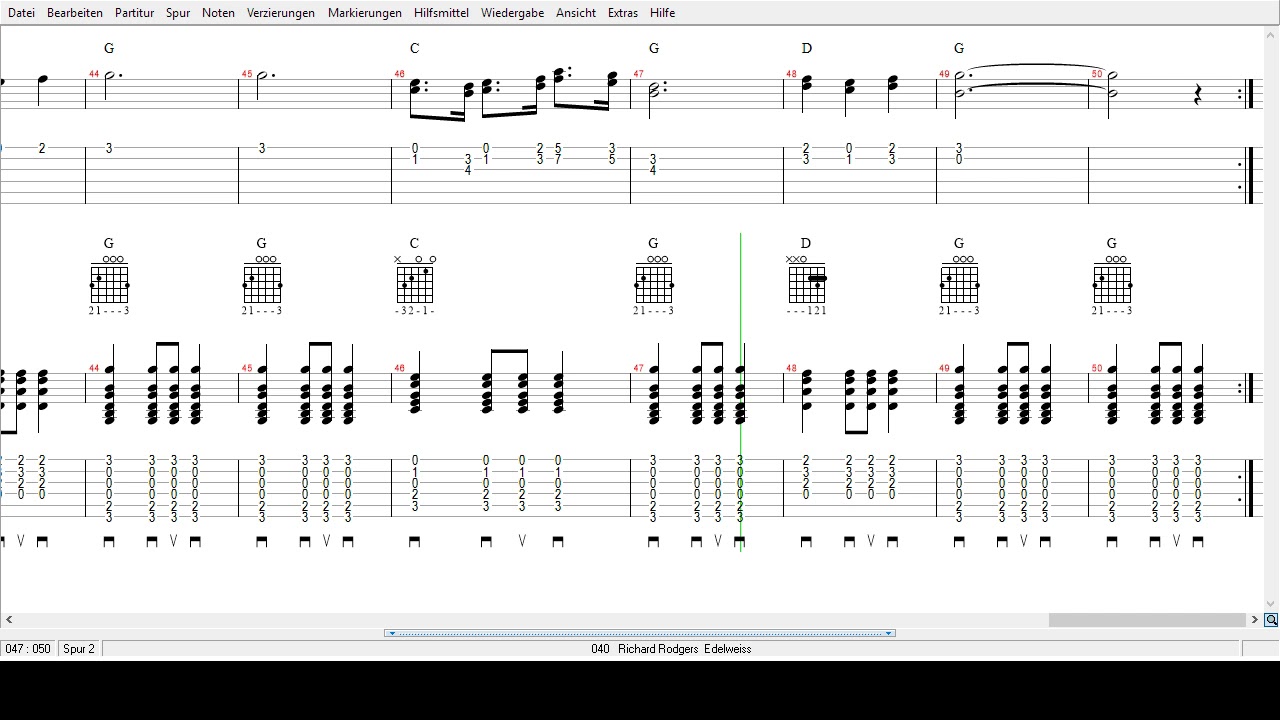This screenshot has width=1280, height=720.
Task: Open the Markierungen menu
Action: click(x=365, y=13)
